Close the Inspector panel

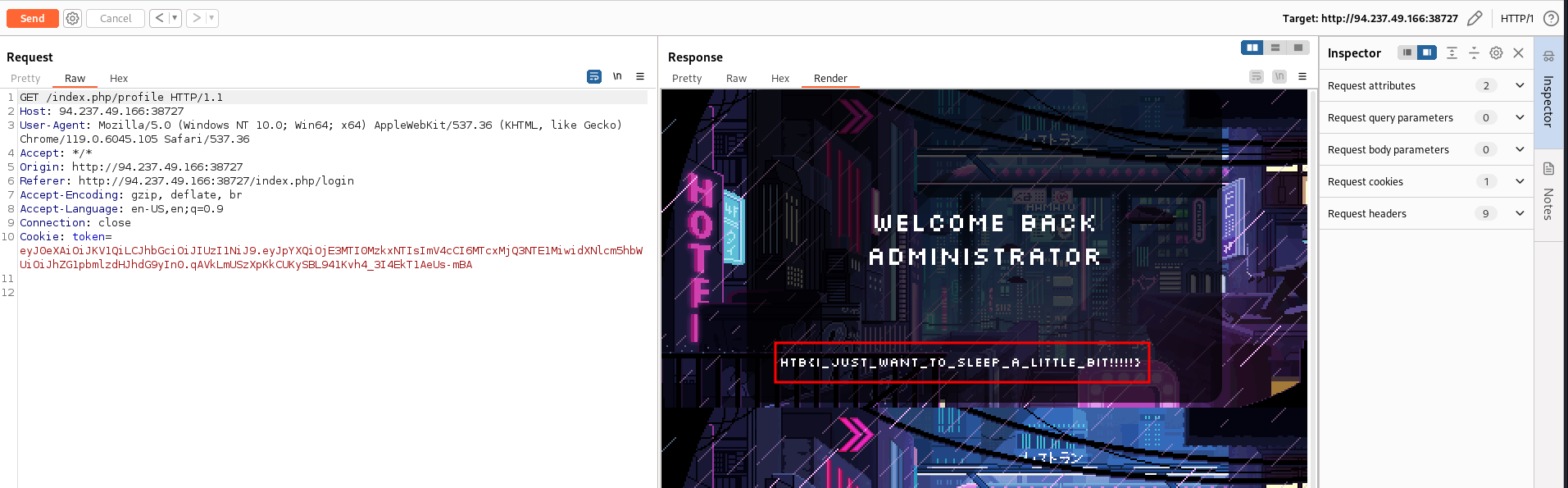point(1518,52)
